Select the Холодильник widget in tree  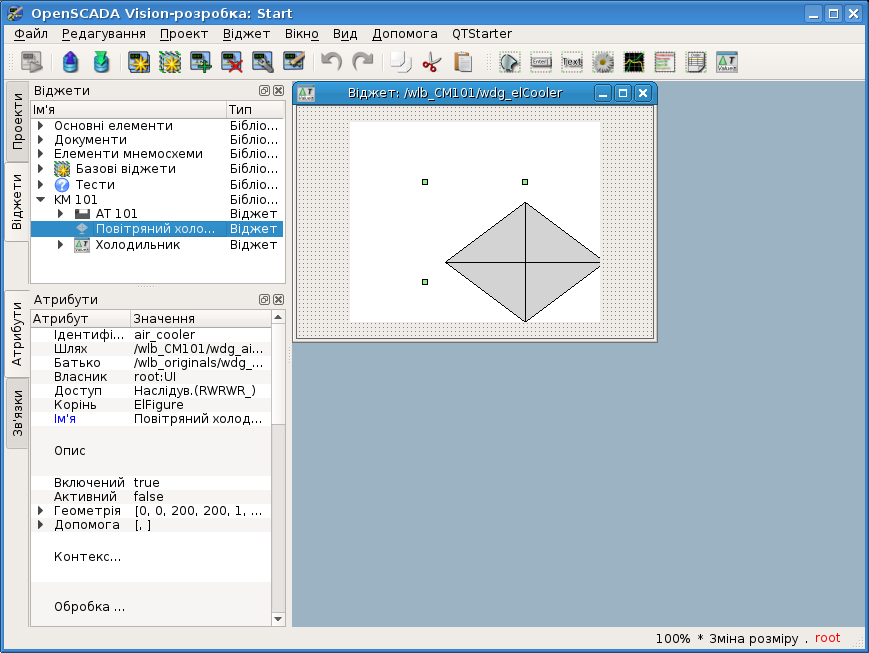point(137,244)
